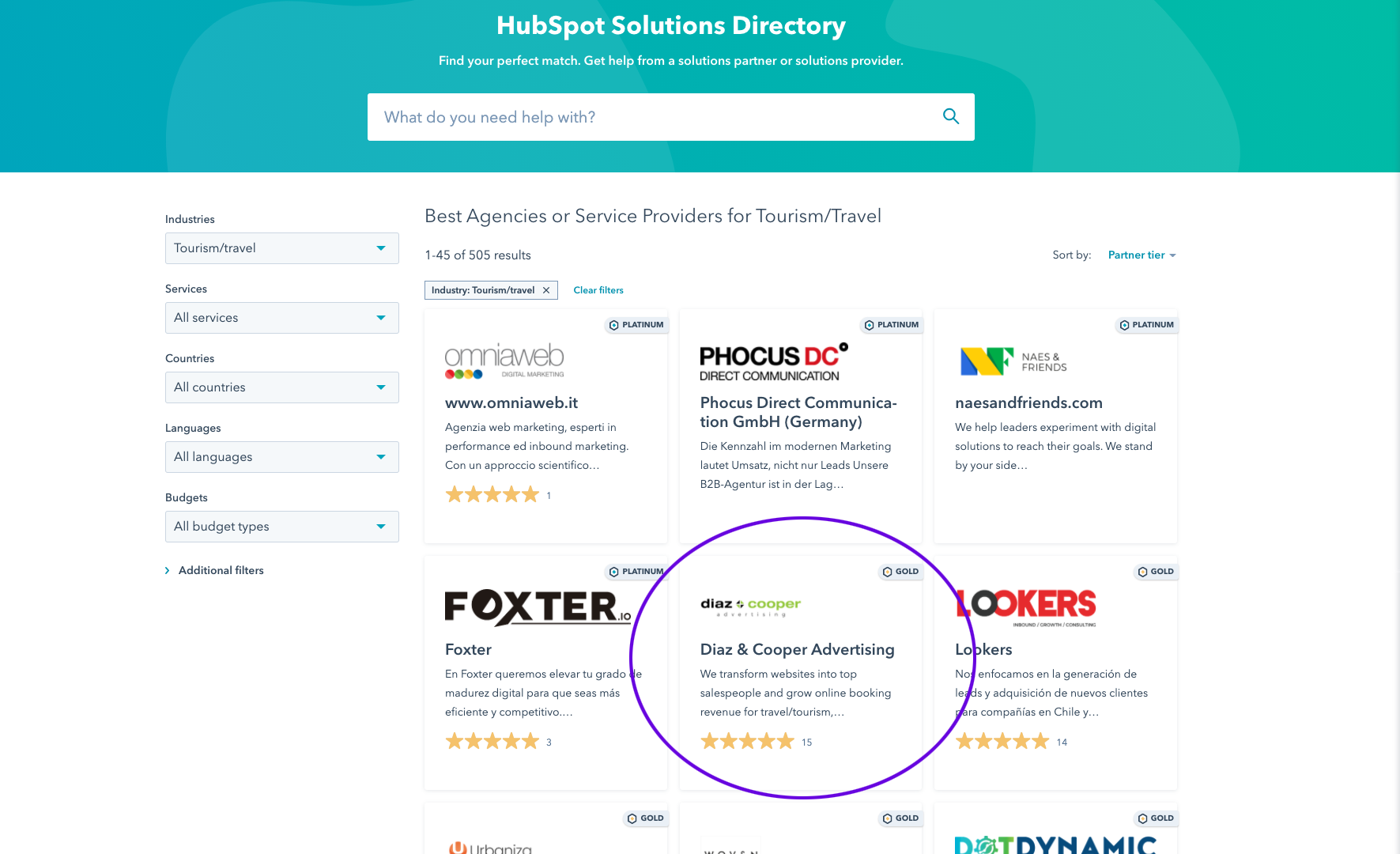
Task: Open the Diaz & Cooper Advertising listing
Action: pyautogui.click(x=797, y=648)
